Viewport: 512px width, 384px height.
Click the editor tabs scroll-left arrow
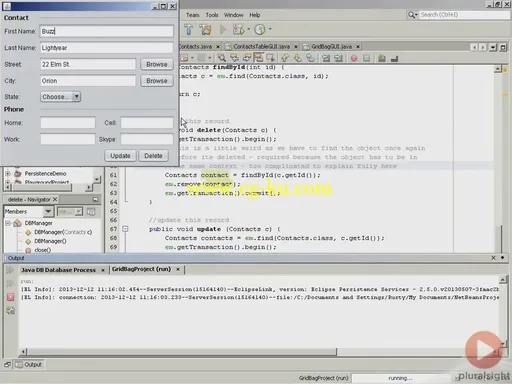click(x=474, y=47)
